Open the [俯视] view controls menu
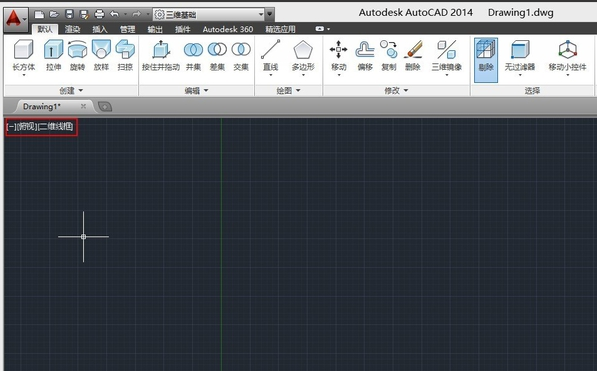This screenshot has height=371, width=597. (27, 126)
